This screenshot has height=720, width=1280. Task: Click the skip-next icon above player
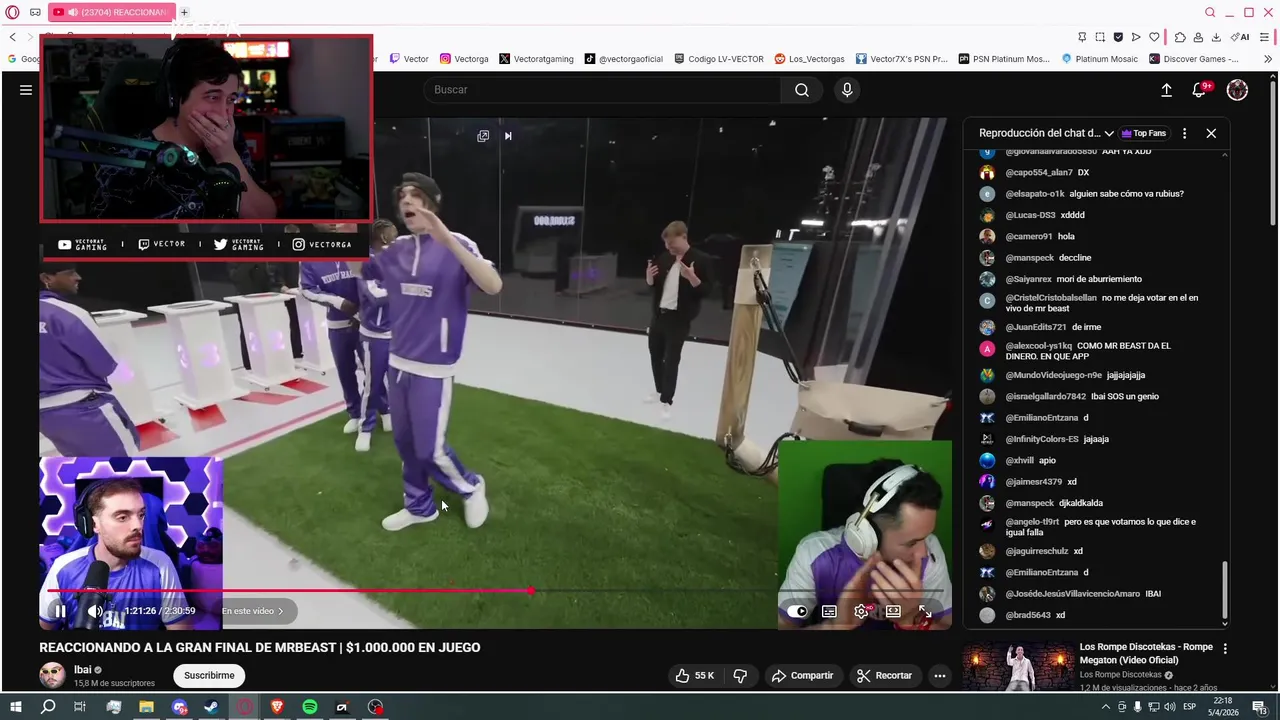tap(508, 136)
